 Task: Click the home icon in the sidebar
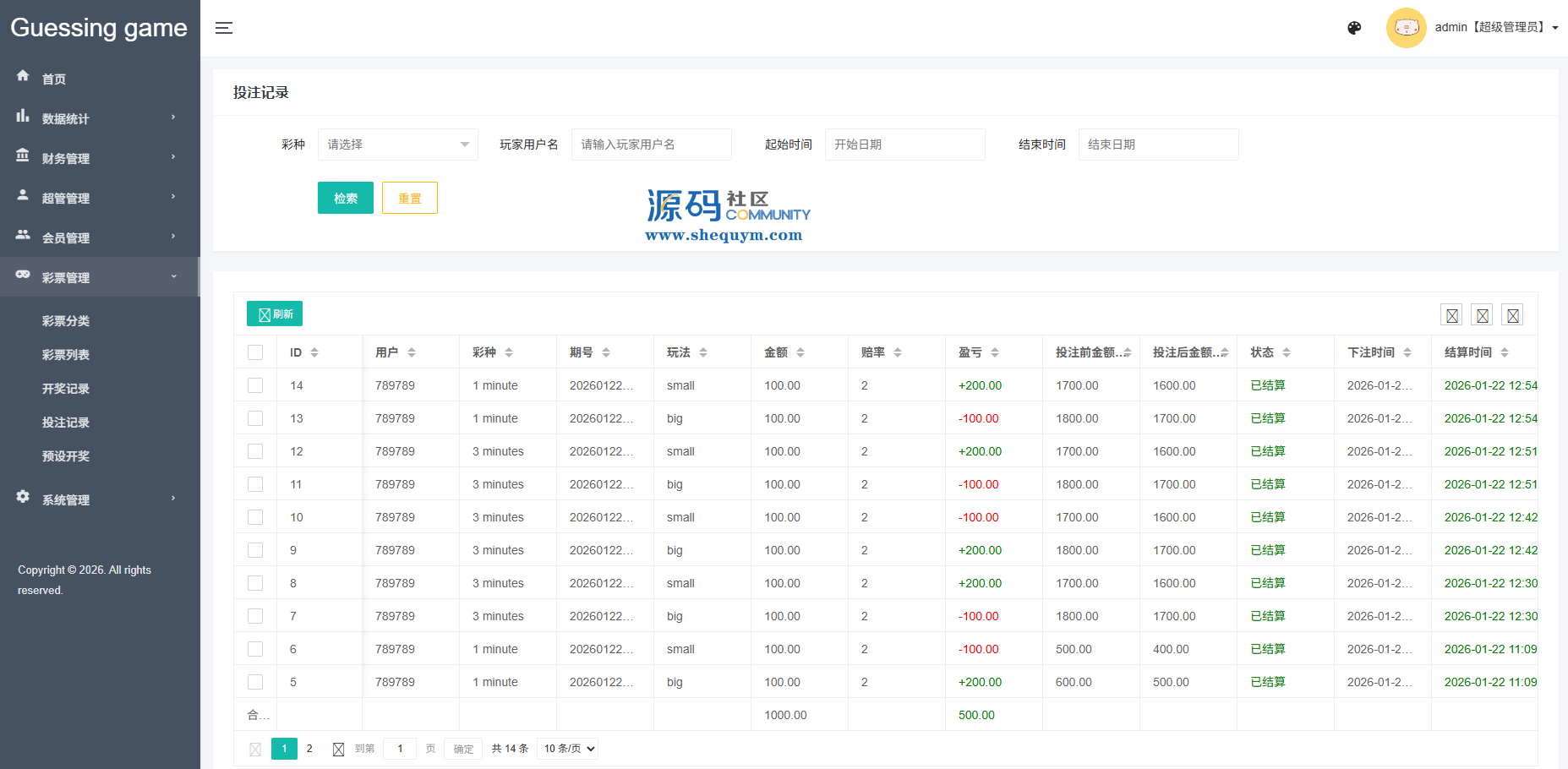coord(23,76)
